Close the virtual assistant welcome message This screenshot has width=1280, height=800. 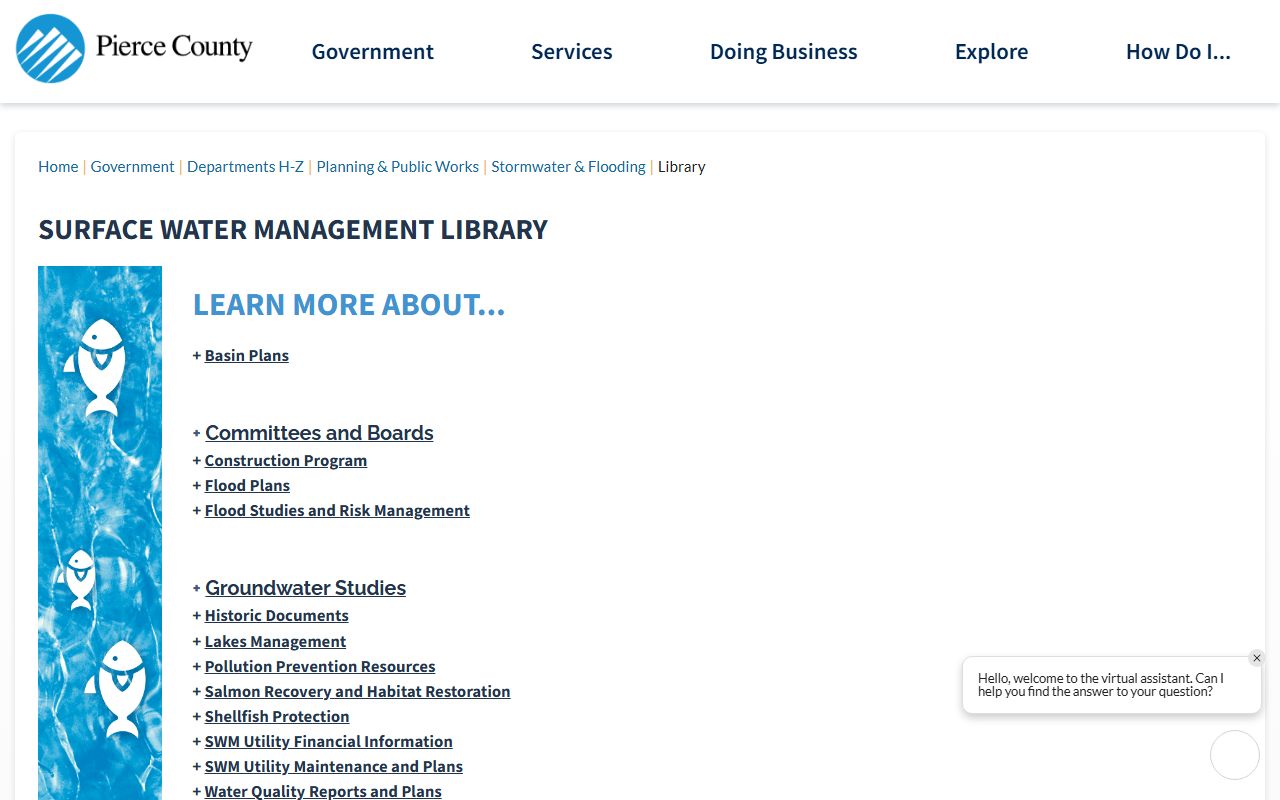tap(1257, 658)
